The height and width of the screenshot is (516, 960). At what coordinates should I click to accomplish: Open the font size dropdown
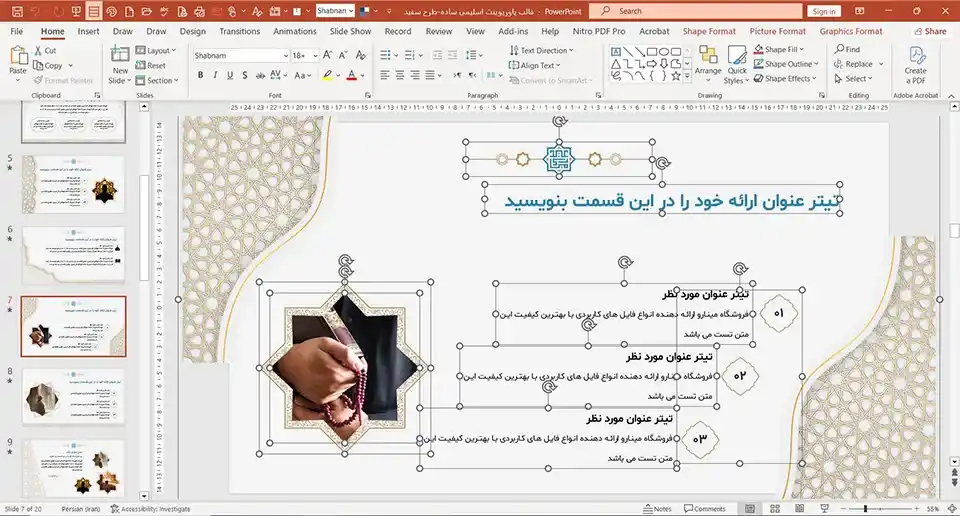315,55
